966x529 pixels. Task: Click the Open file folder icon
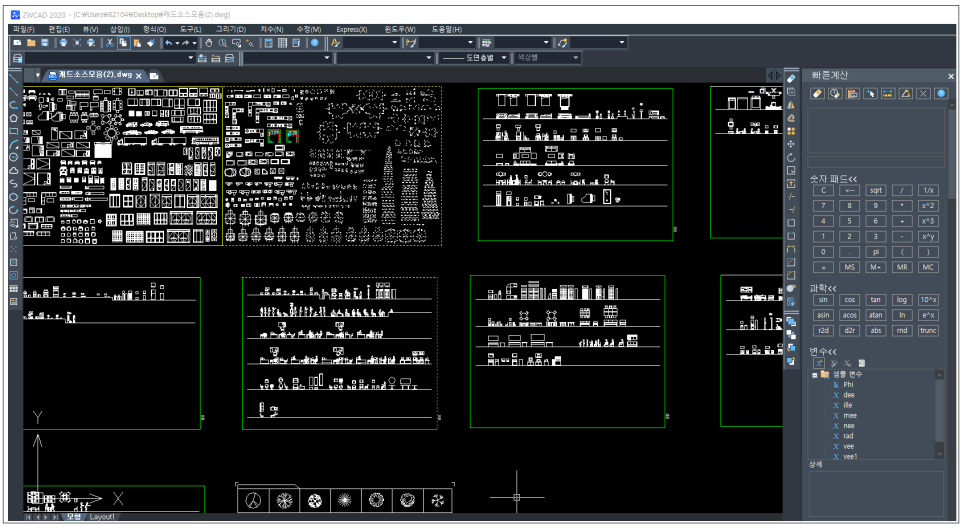pyautogui.click(x=31, y=42)
